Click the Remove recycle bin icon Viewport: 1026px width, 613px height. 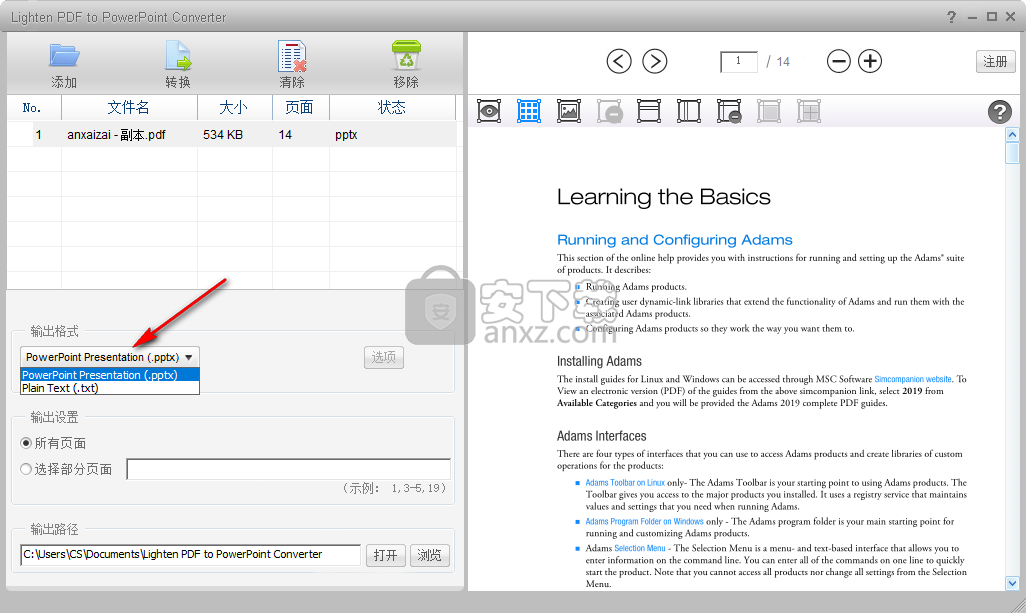point(406,56)
